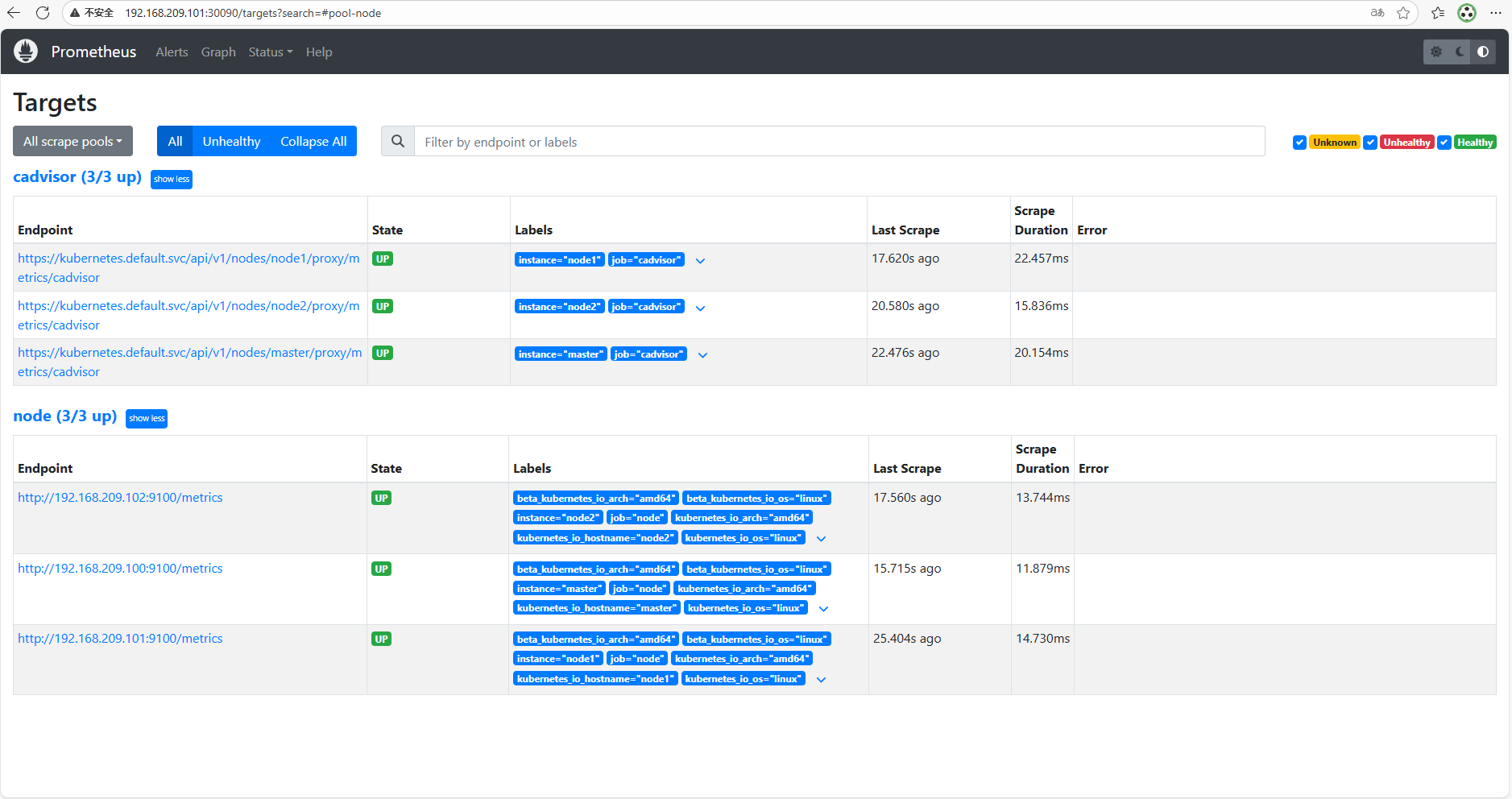Click the Unknown yellow badge

(1335, 143)
